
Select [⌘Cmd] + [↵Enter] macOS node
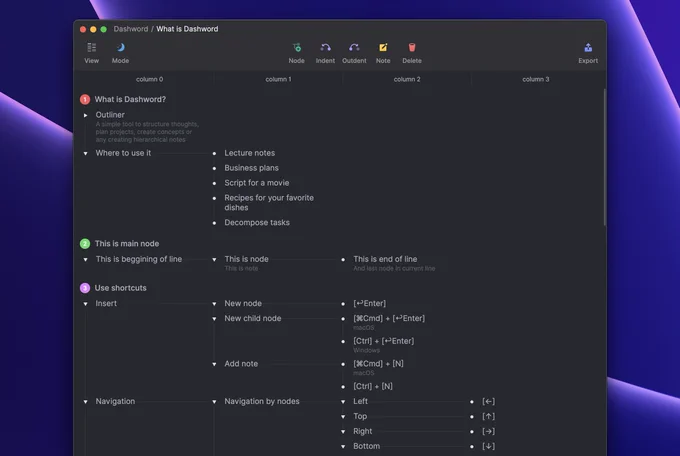(389, 318)
